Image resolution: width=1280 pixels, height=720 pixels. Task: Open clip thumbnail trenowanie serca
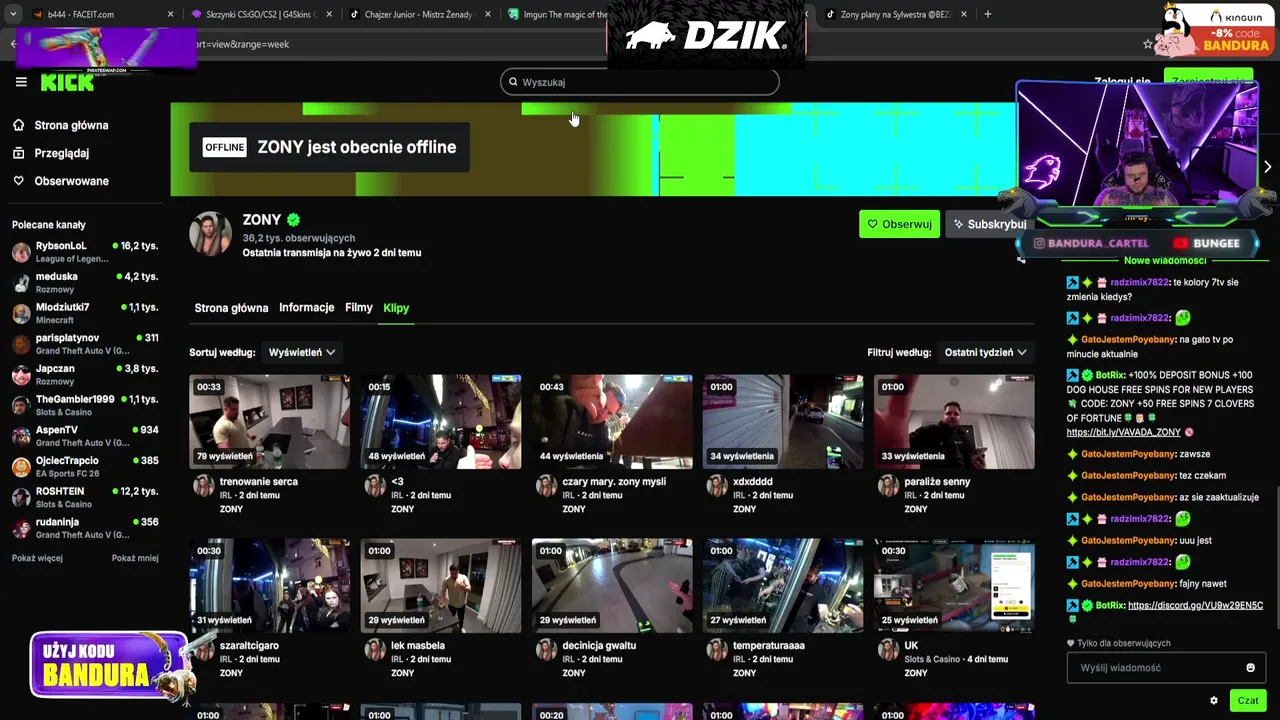tap(270, 422)
